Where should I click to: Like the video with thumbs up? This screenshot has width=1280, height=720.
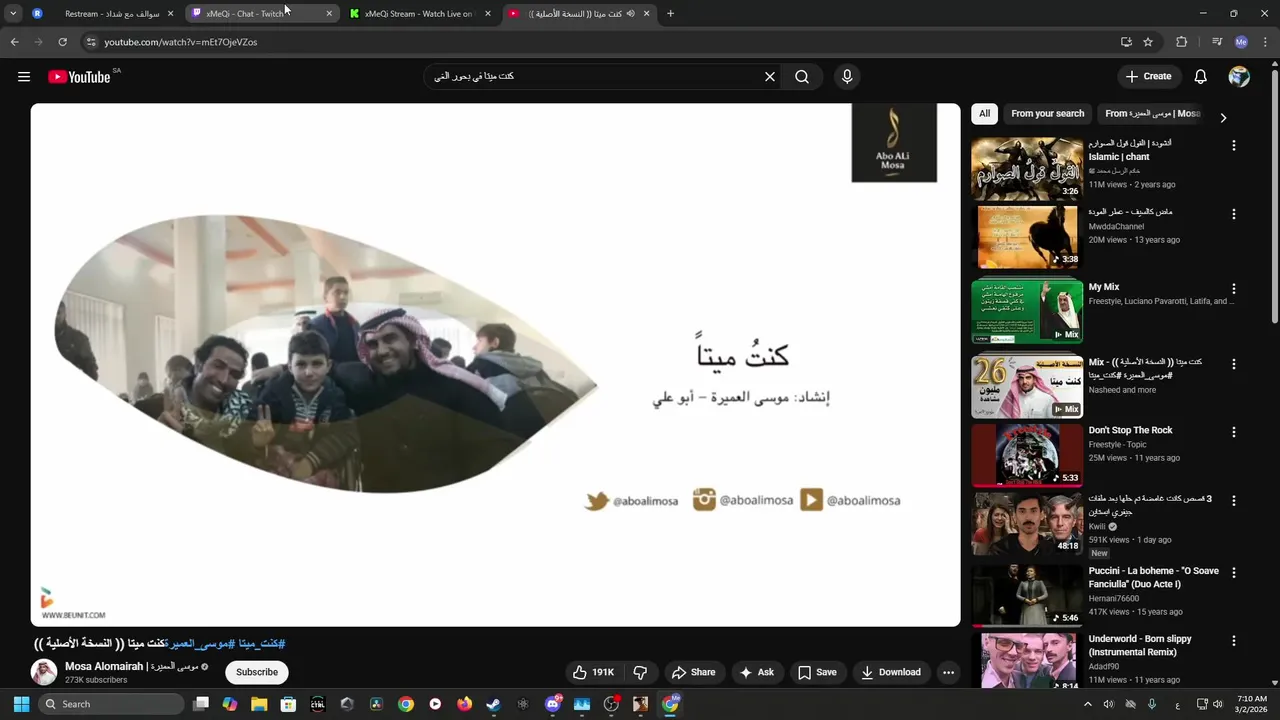(592, 672)
